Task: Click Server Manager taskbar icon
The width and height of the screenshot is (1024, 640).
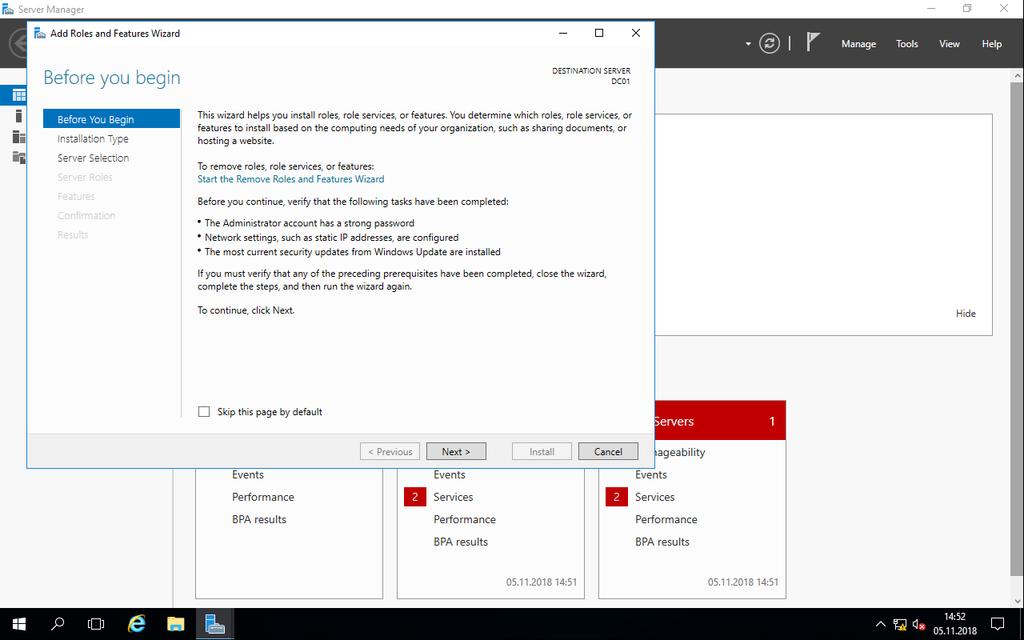Action: pos(215,624)
